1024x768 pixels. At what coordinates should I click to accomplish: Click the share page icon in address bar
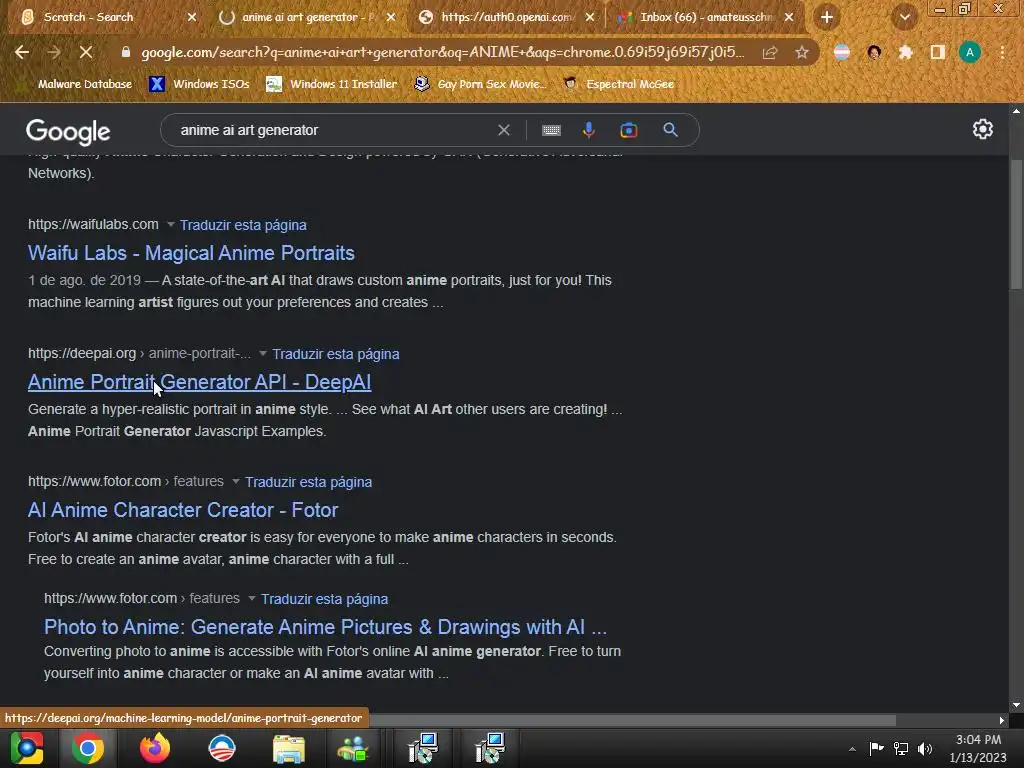coord(770,52)
